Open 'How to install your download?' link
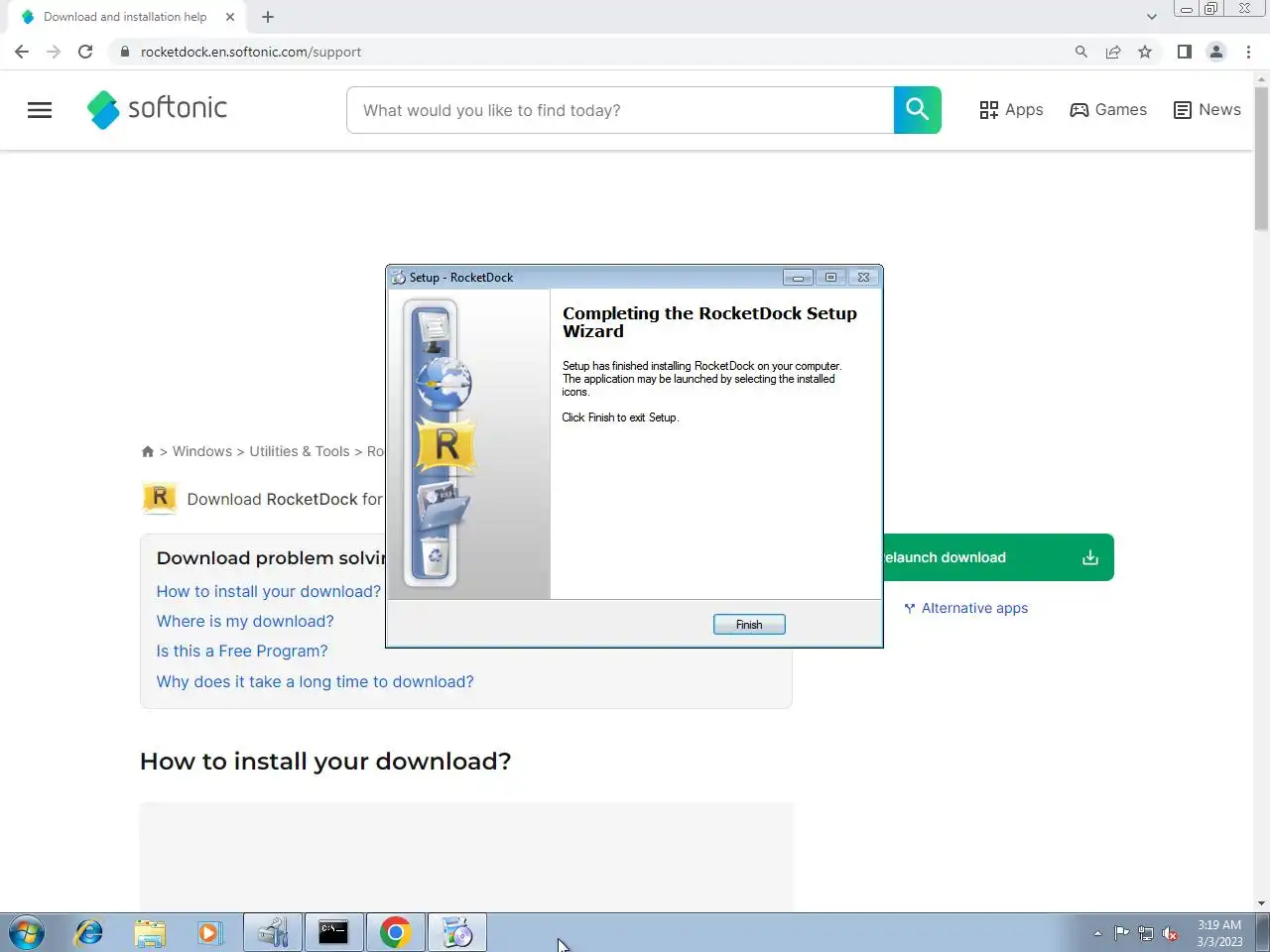Image resolution: width=1270 pixels, height=952 pixels. 269,591
